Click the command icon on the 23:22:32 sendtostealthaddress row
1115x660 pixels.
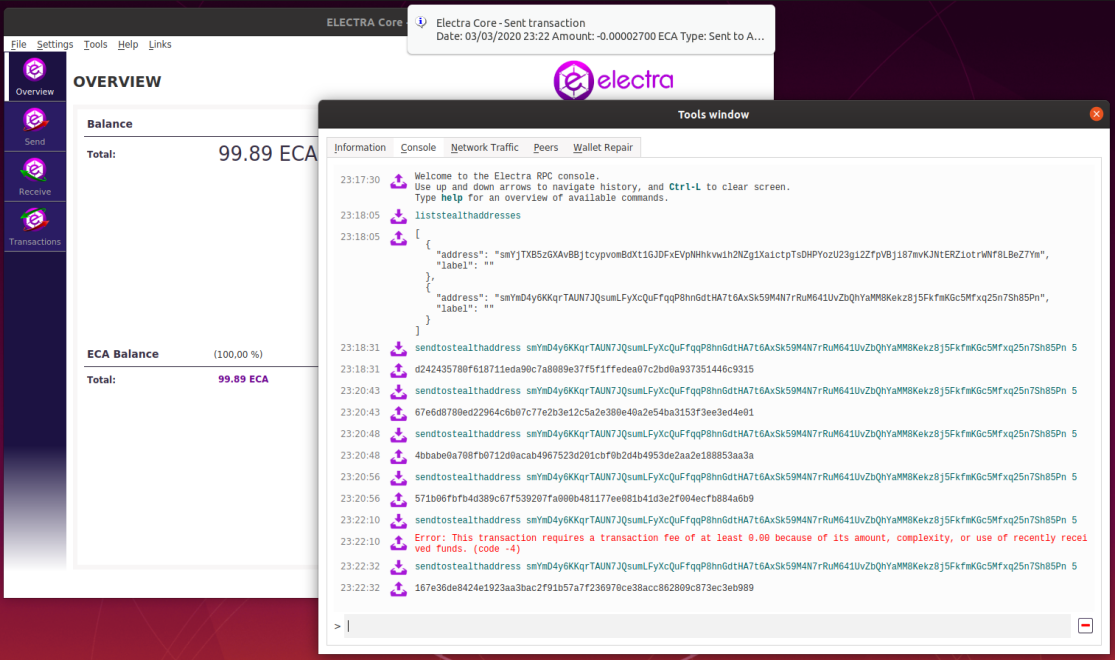click(x=398, y=567)
